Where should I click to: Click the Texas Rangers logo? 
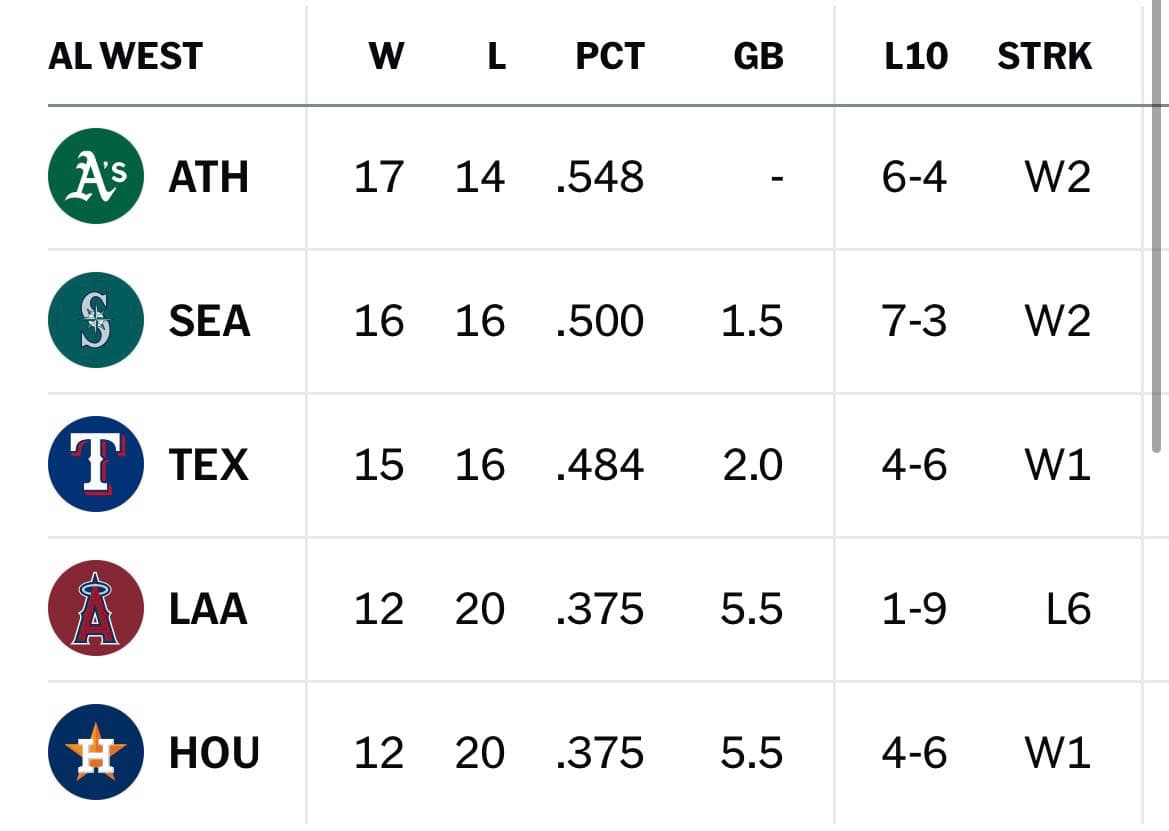(95, 464)
